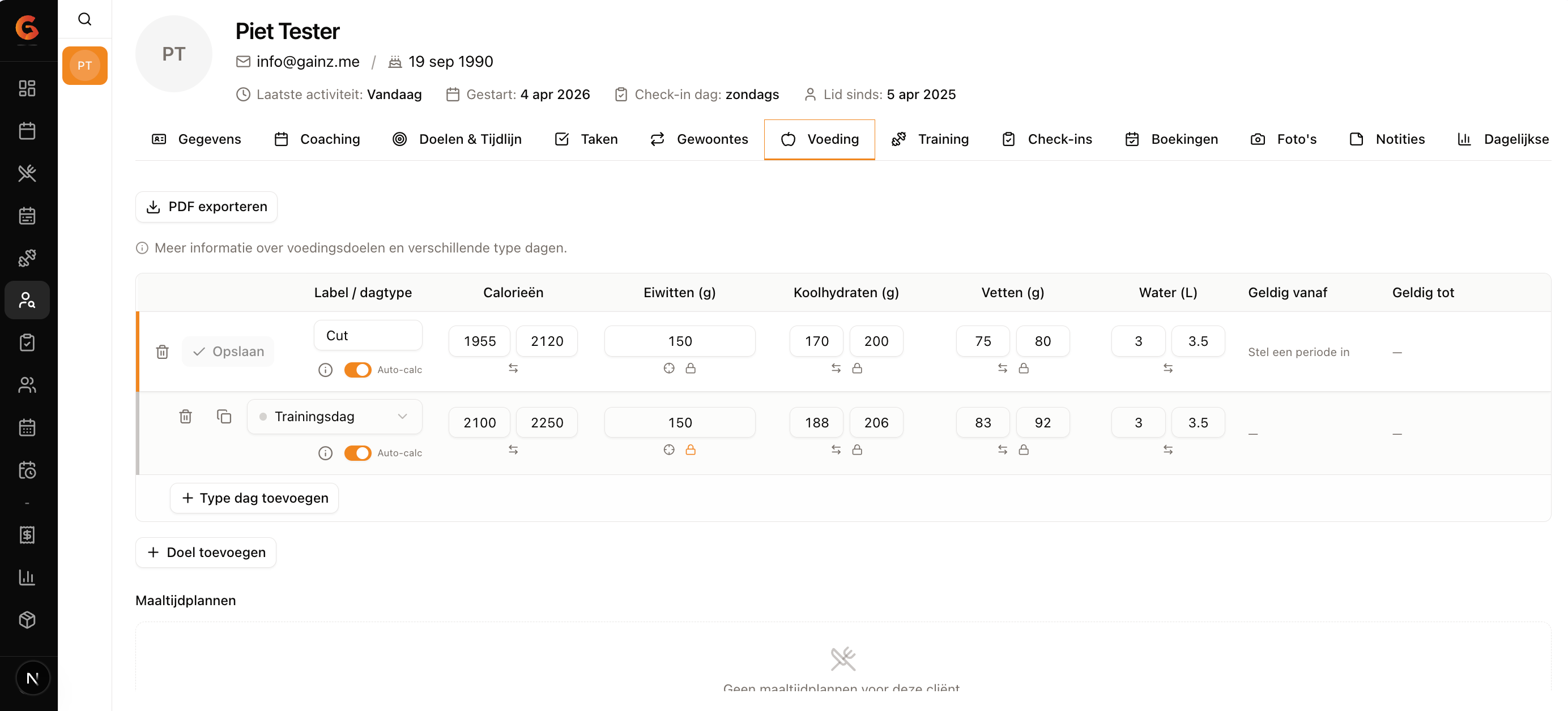Edit Cut fats maximum field 80
The height and width of the screenshot is (711, 1568).
click(x=1043, y=341)
